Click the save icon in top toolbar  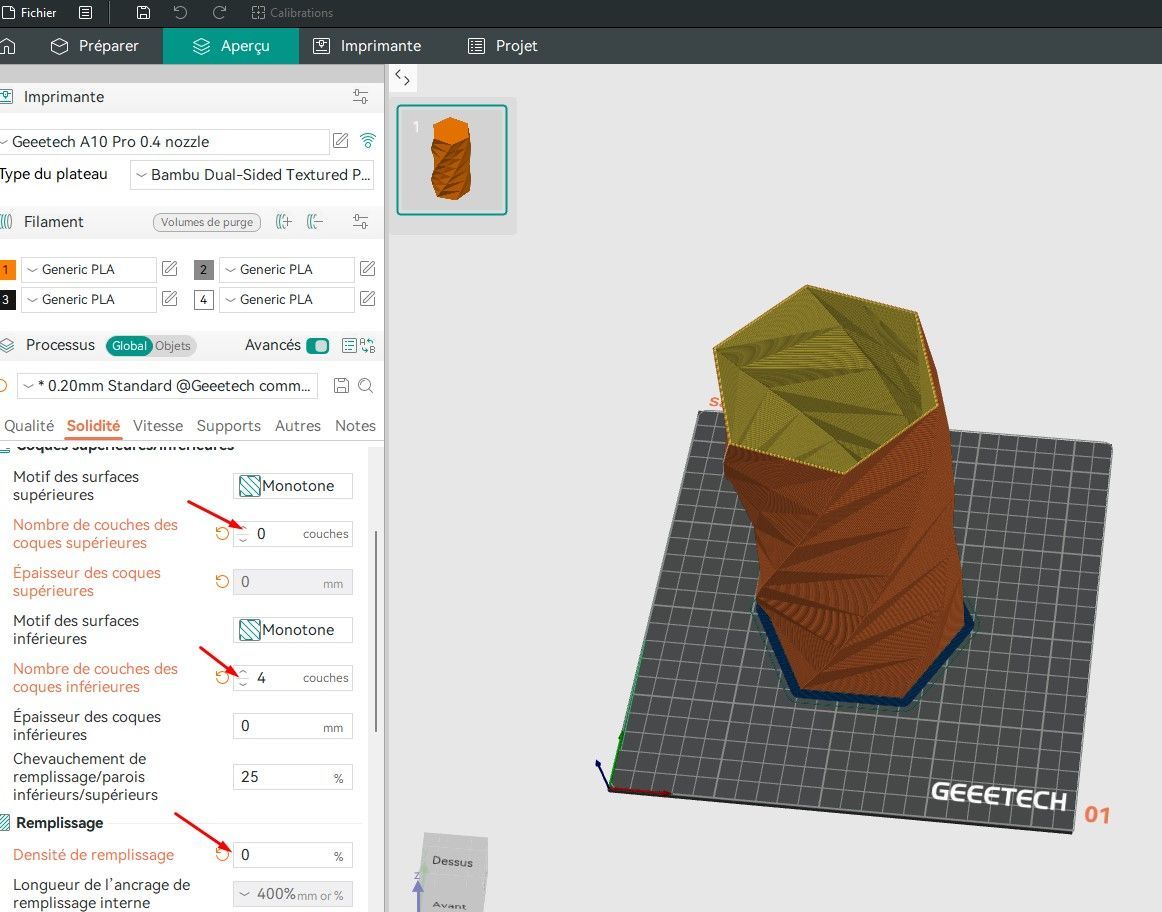click(x=144, y=13)
